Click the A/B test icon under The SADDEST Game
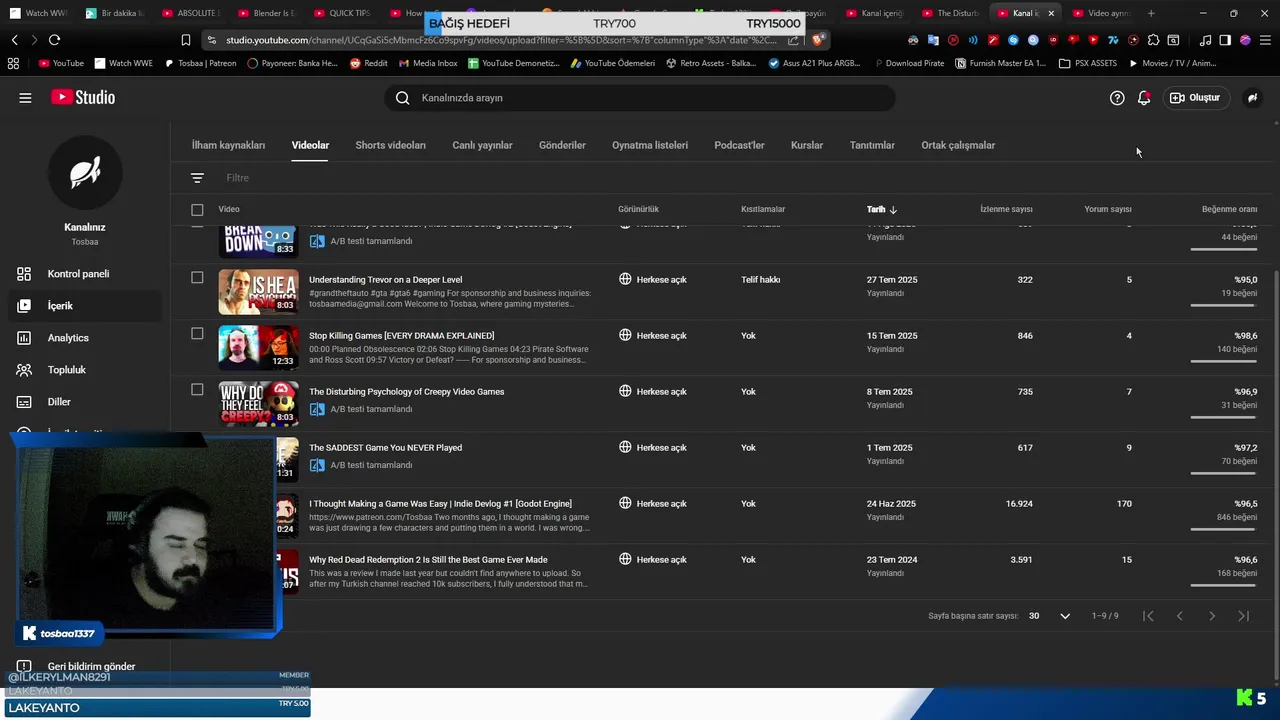The image size is (1280, 720). pos(317,465)
